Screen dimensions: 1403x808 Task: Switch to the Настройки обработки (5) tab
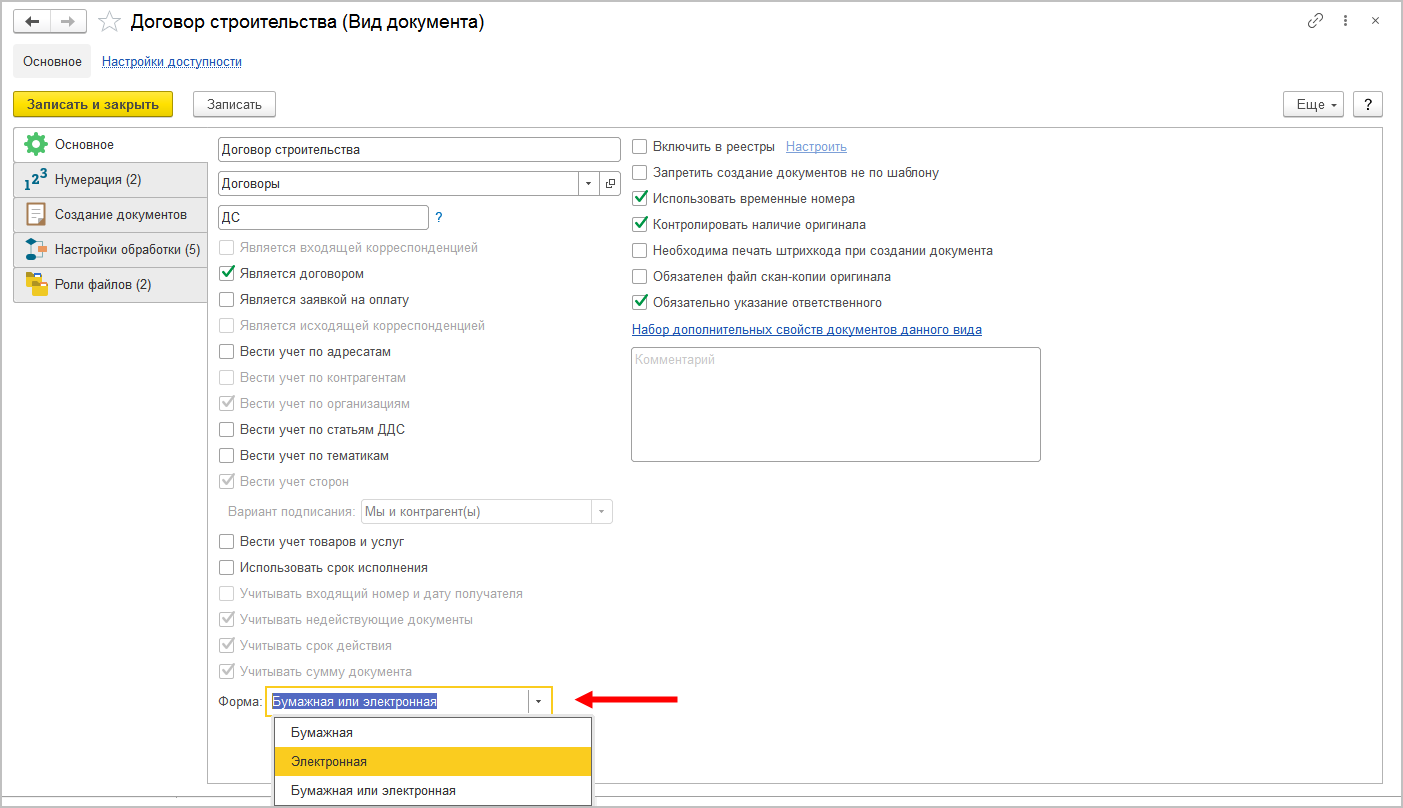coord(111,249)
